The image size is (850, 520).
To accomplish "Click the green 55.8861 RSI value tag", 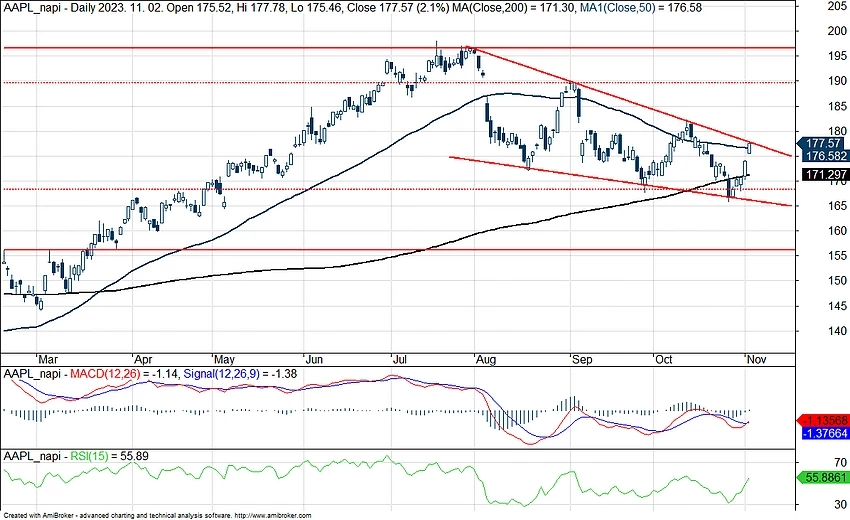I will coord(822,478).
